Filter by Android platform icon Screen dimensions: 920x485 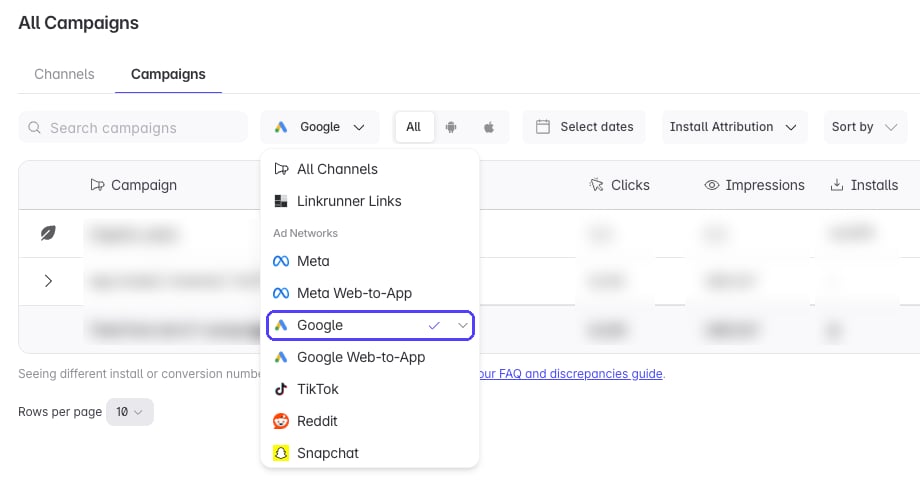pyautogui.click(x=451, y=127)
